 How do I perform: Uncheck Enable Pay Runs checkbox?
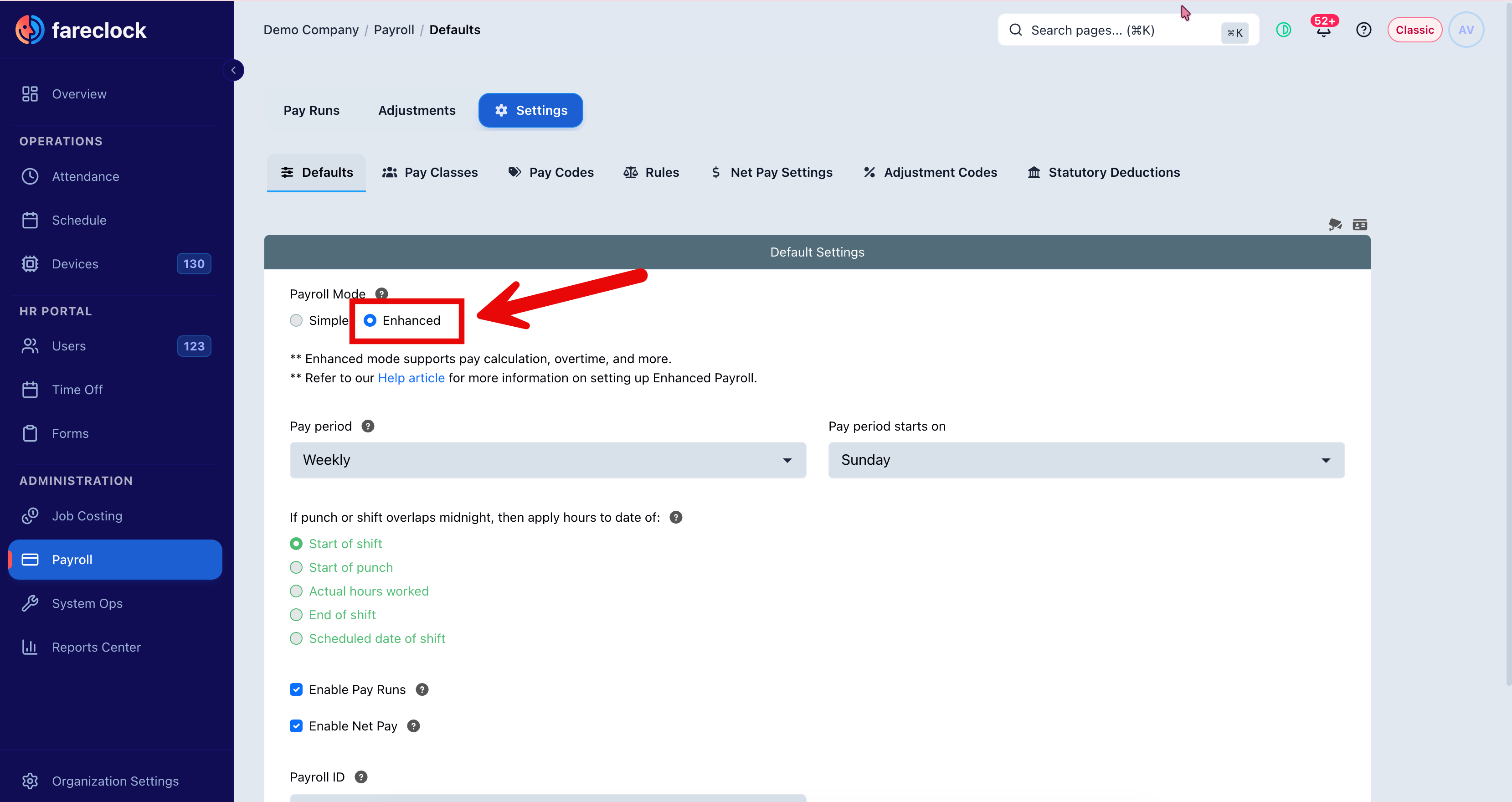296,689
